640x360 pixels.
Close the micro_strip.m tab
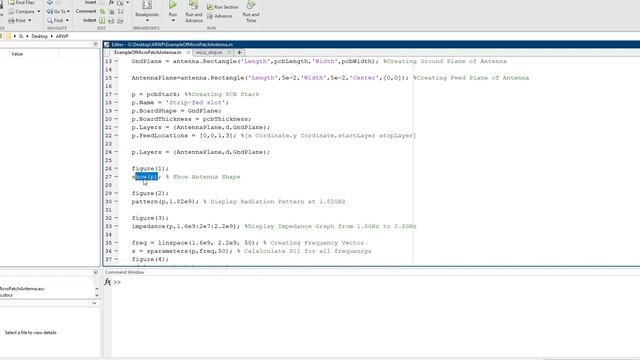point(229,53)
